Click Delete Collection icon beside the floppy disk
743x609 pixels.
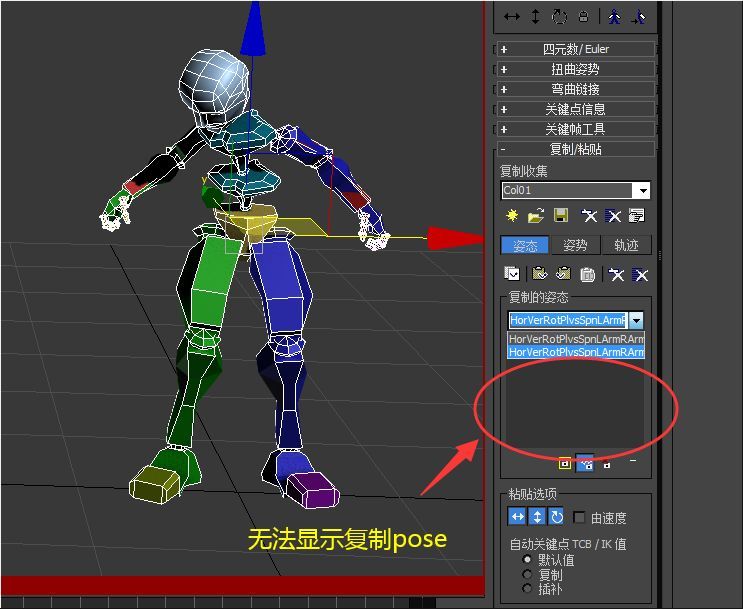(589, 216)
